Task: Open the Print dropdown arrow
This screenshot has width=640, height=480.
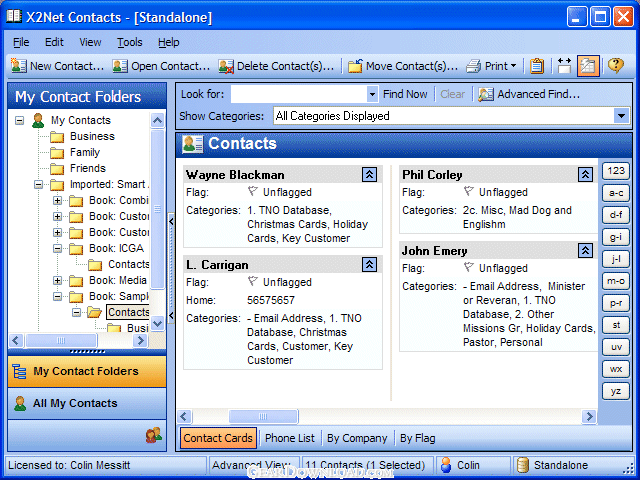Action: tap(513, 66)
